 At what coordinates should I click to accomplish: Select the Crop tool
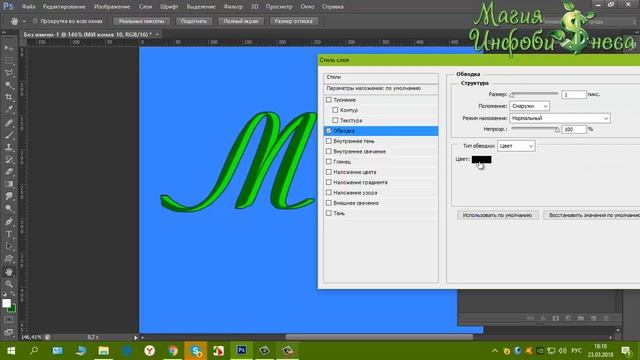click(9, 97)
